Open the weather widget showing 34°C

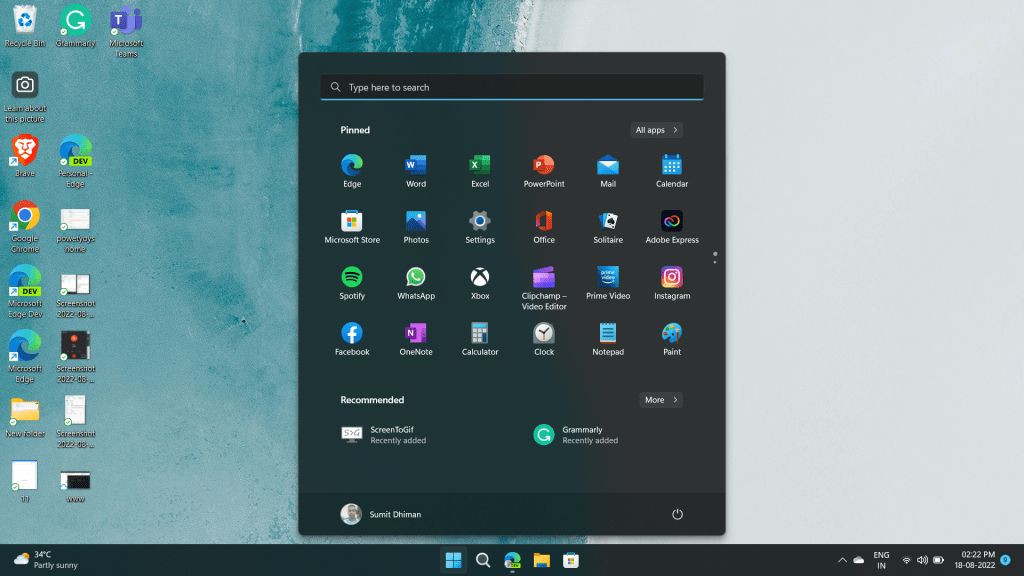pos(46,560)
